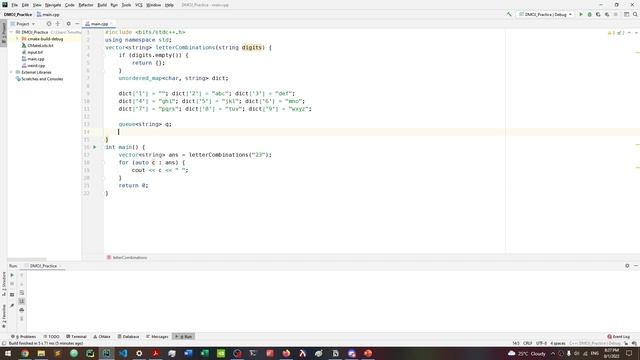This screenshot has width=640, height=360.
Task: Open the CMake tool window
Action: pos(102,337)
